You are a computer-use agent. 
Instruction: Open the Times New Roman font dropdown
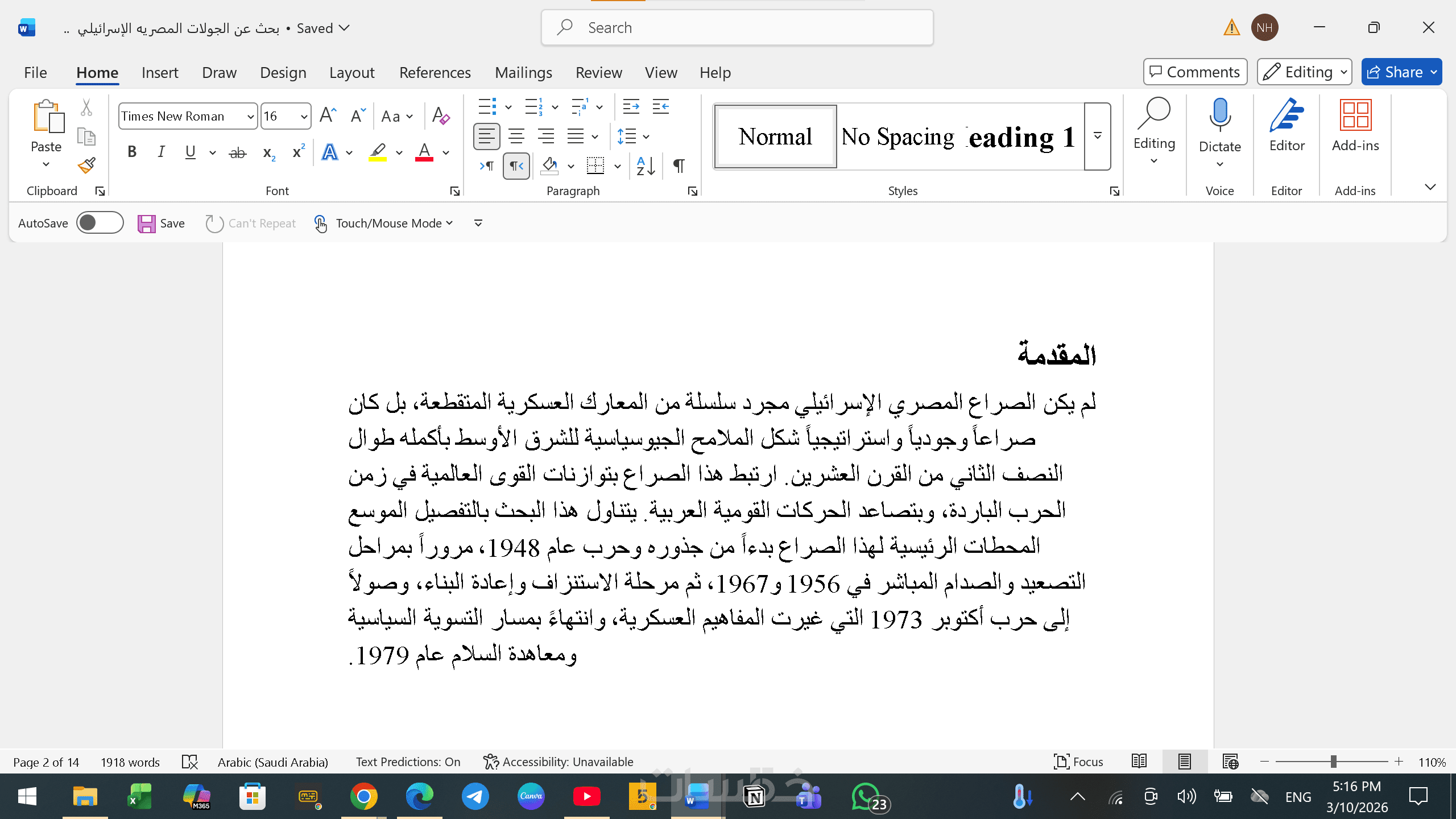click(x=250, y=117)
